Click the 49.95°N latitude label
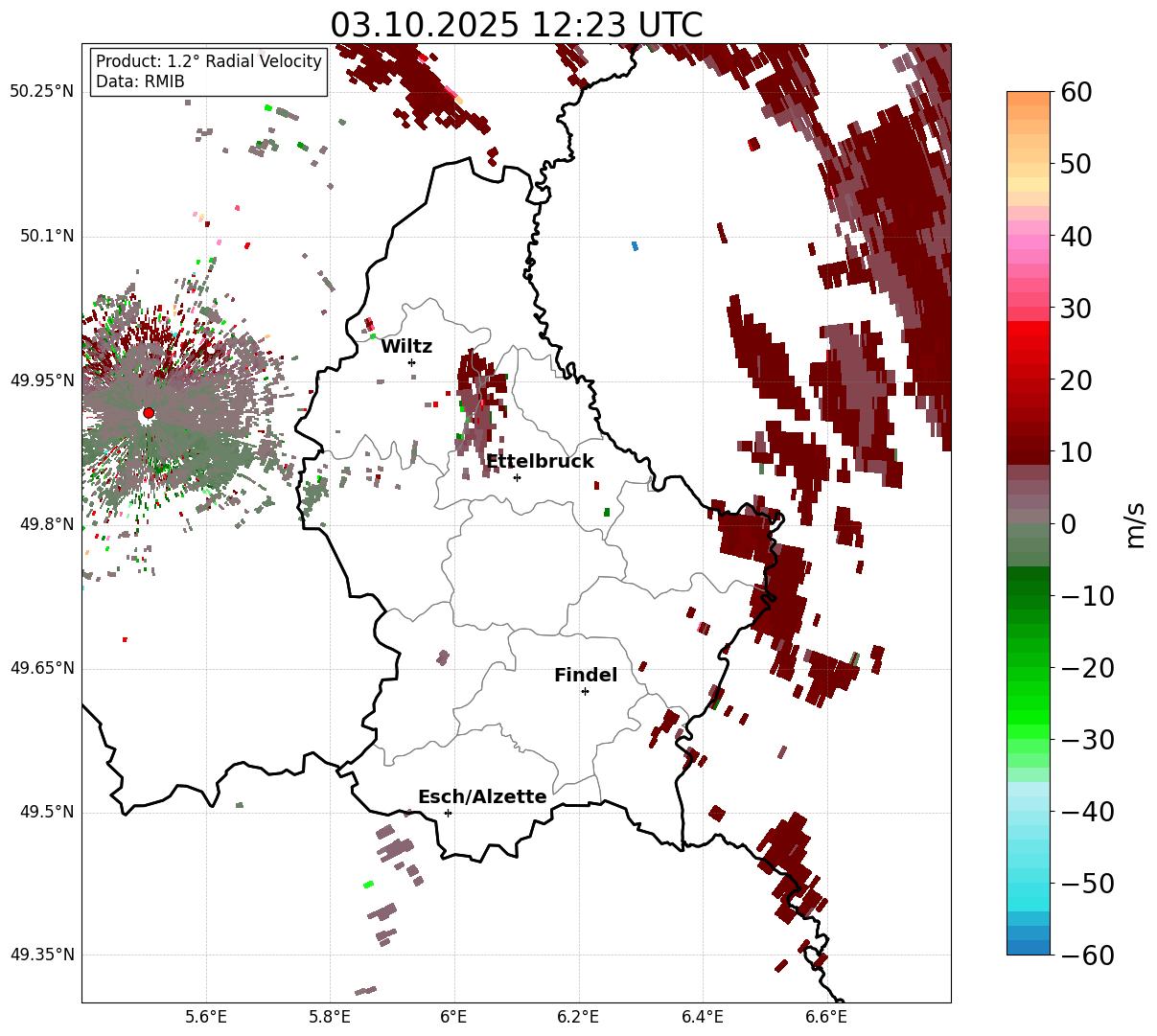The height and width of the screenshot is (1036, 1157). pos(42,380)
